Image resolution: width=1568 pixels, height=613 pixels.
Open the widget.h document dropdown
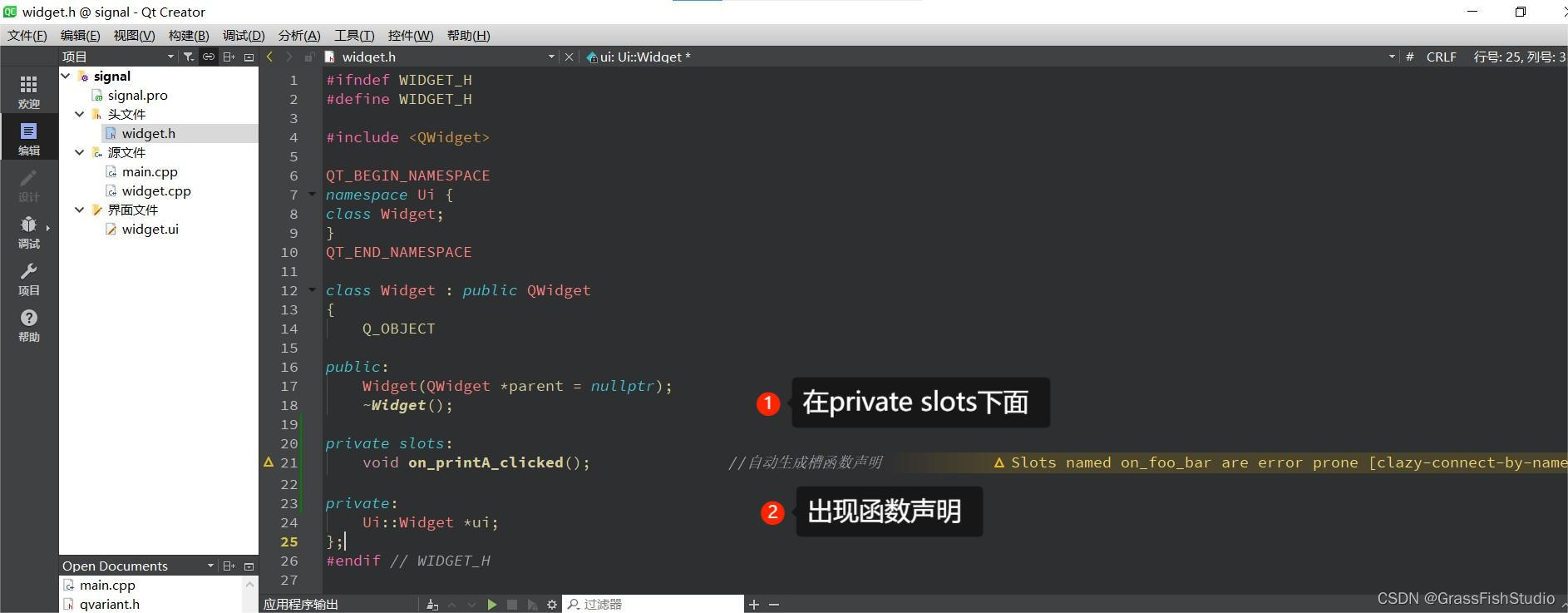coord(551,57)
